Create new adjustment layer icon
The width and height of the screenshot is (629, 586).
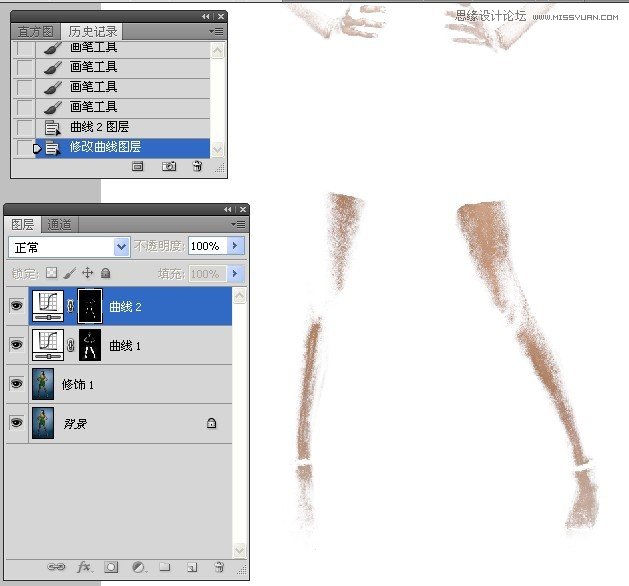tap(139, 567)
